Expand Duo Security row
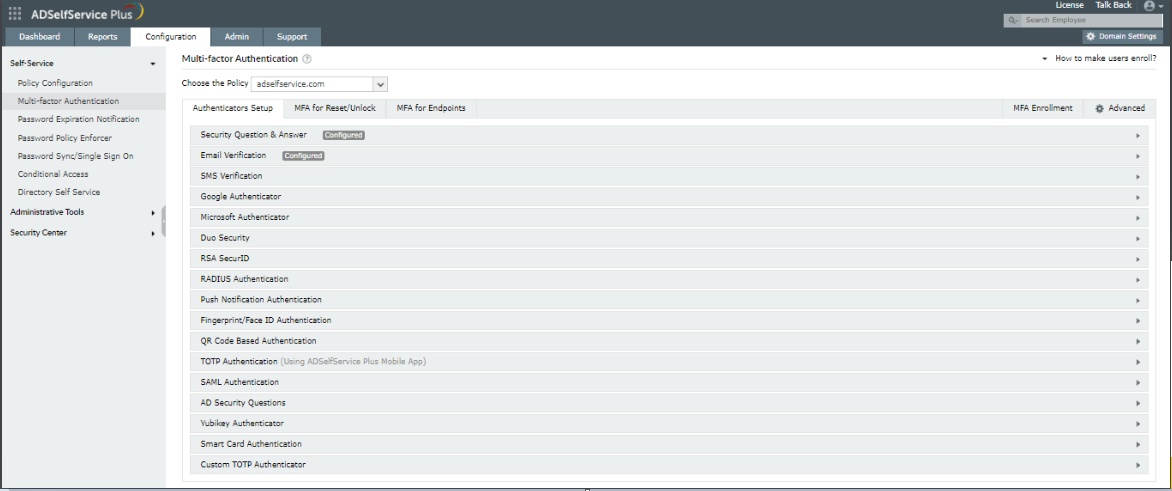Viewport: 1172px width, 491px height. [x=670, y=238]
